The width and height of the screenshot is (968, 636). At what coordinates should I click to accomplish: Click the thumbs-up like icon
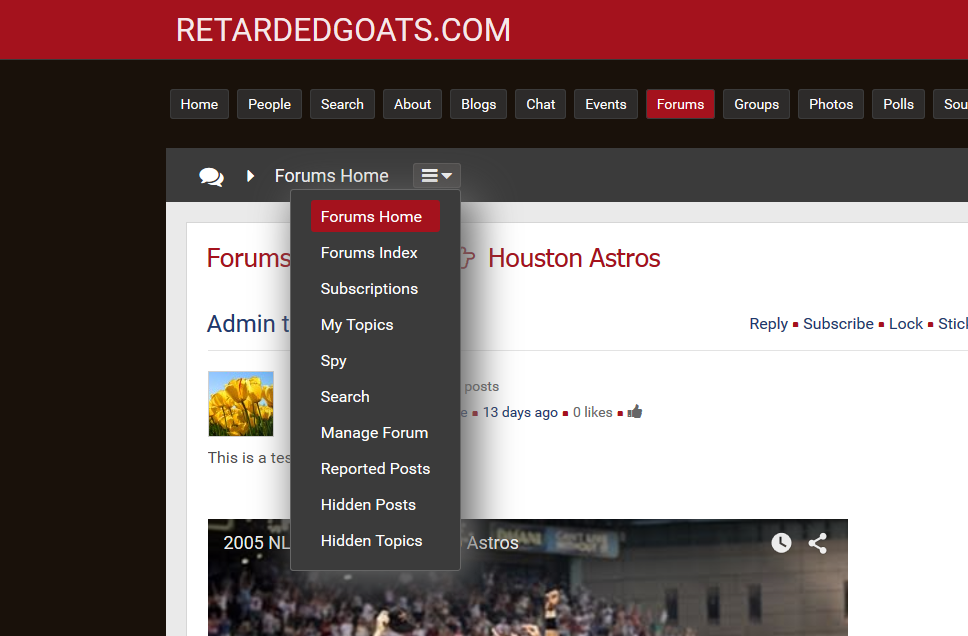coord(635,412)
